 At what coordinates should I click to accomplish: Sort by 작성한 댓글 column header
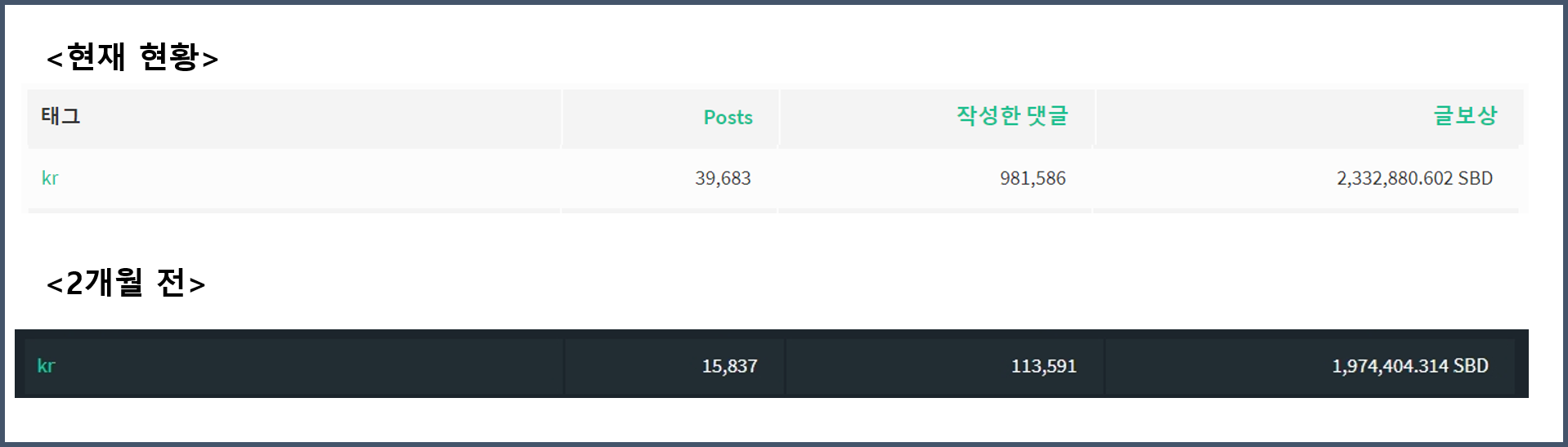point(1012,116)
